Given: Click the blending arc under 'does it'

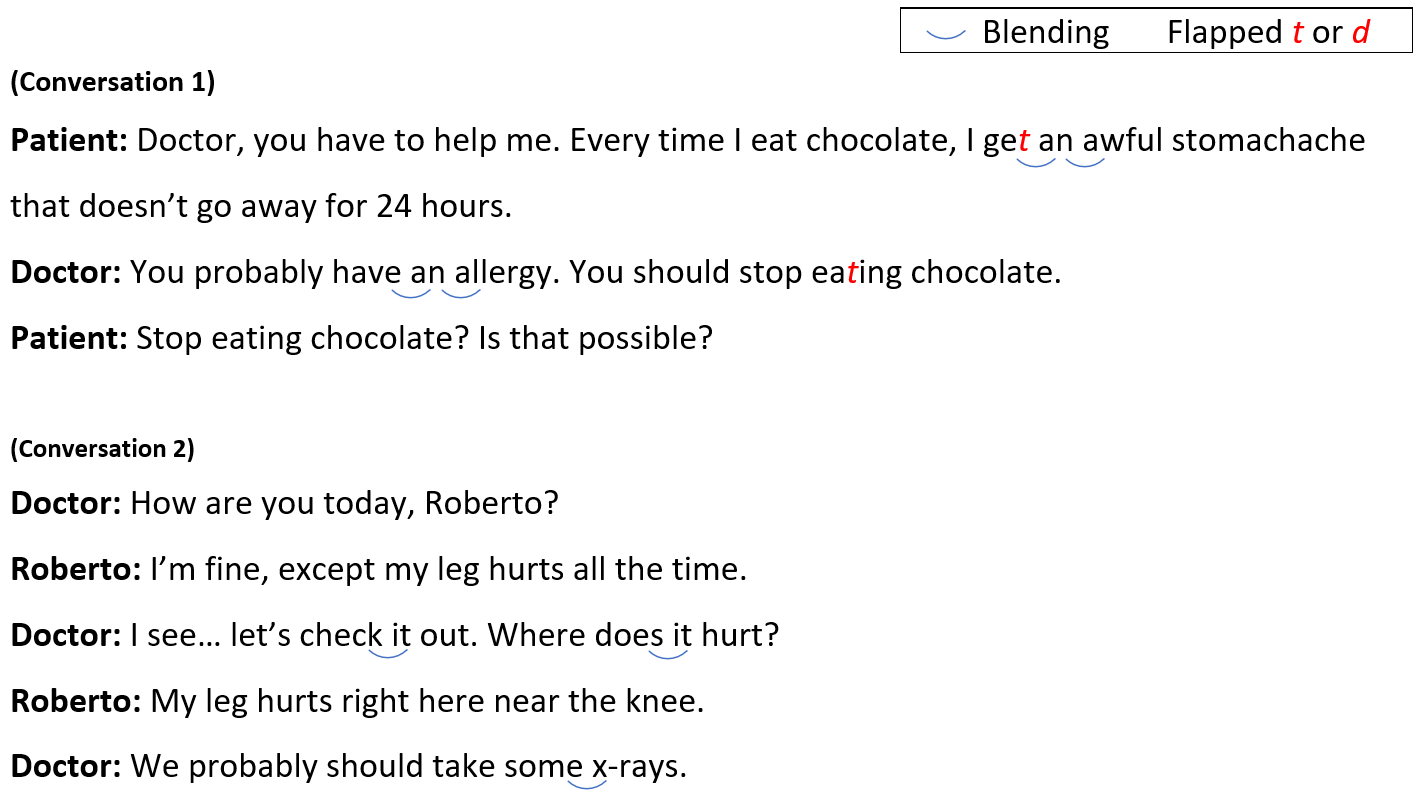Looking at the screenshot, I should [x=669, y=653].
